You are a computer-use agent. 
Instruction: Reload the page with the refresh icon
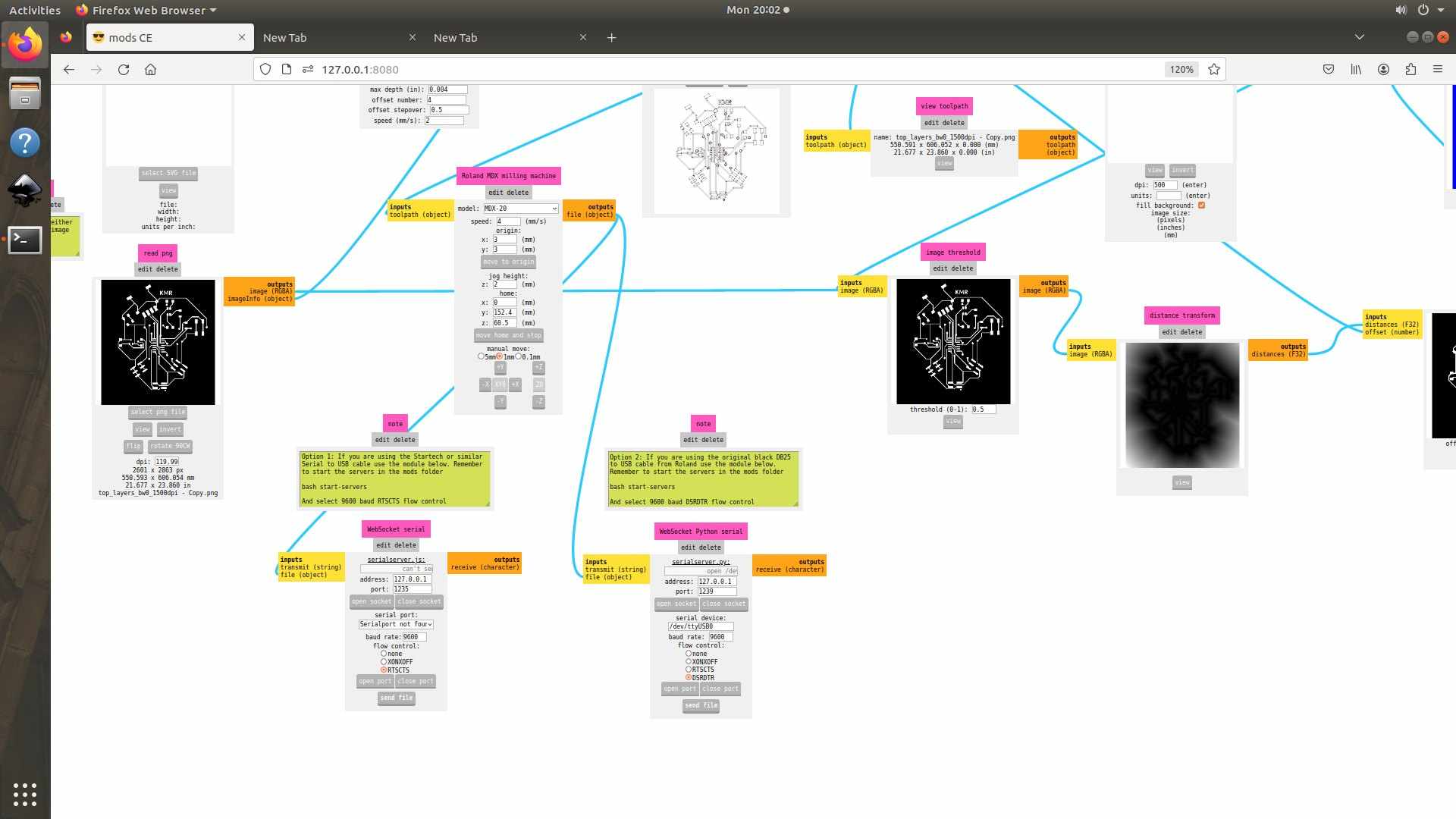(x=124, y=69)
